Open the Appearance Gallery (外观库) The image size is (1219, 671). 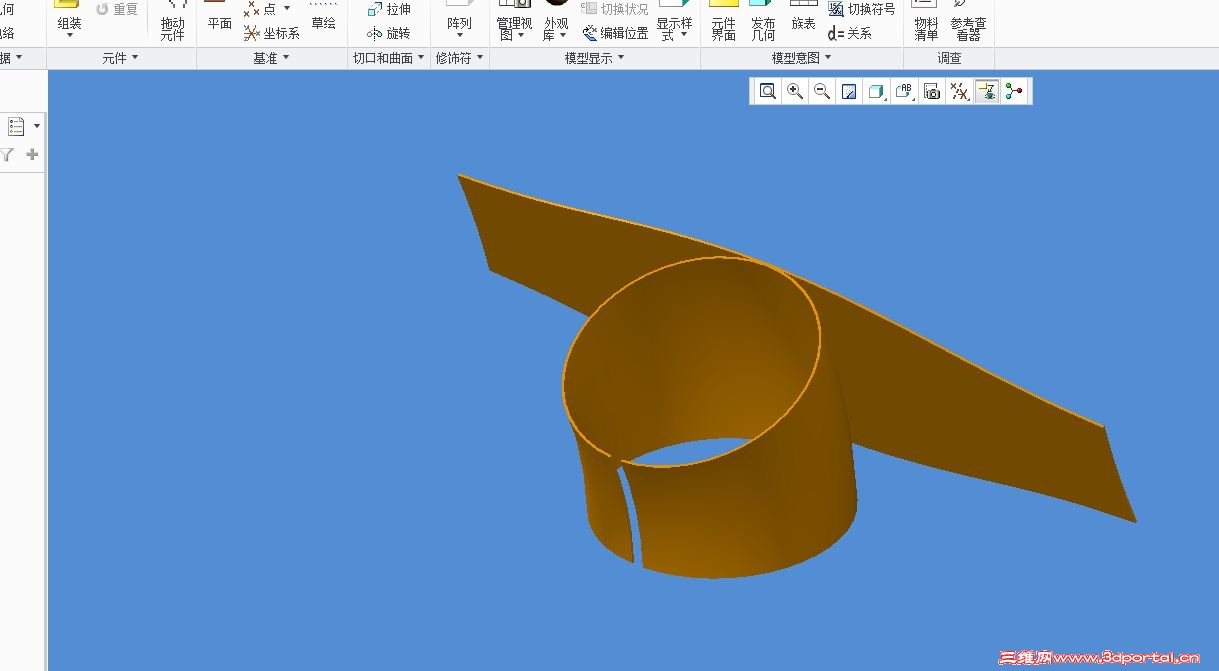coord(556,20)
